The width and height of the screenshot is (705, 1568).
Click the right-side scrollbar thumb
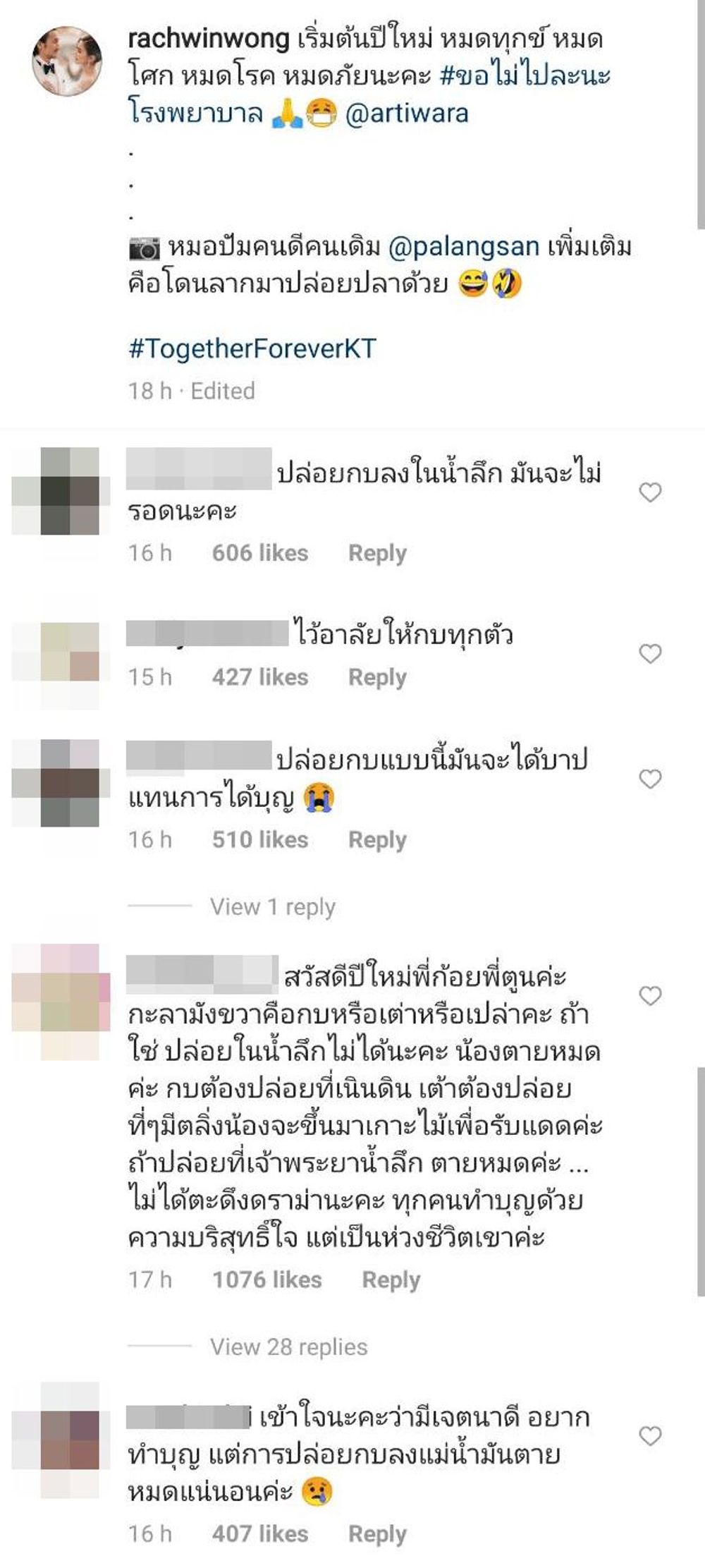coord(701,1181)
